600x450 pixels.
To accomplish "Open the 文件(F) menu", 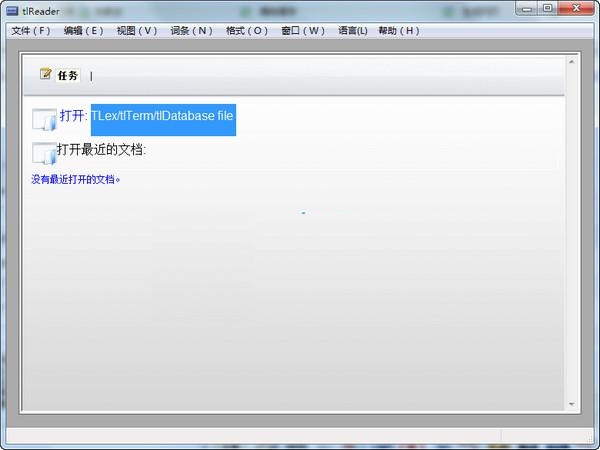I will coord(31,30).
